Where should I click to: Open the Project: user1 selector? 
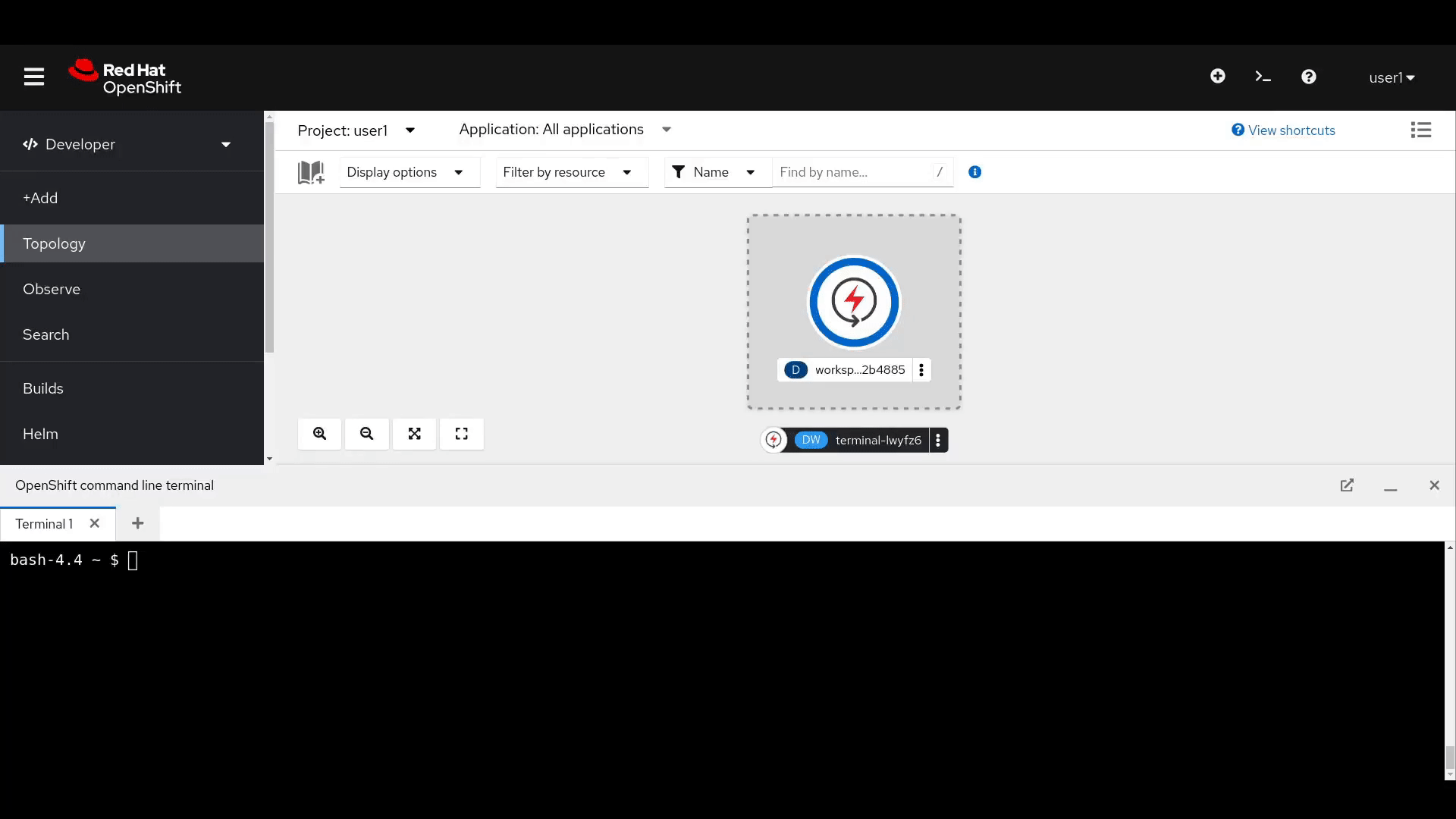pos(356,130)
